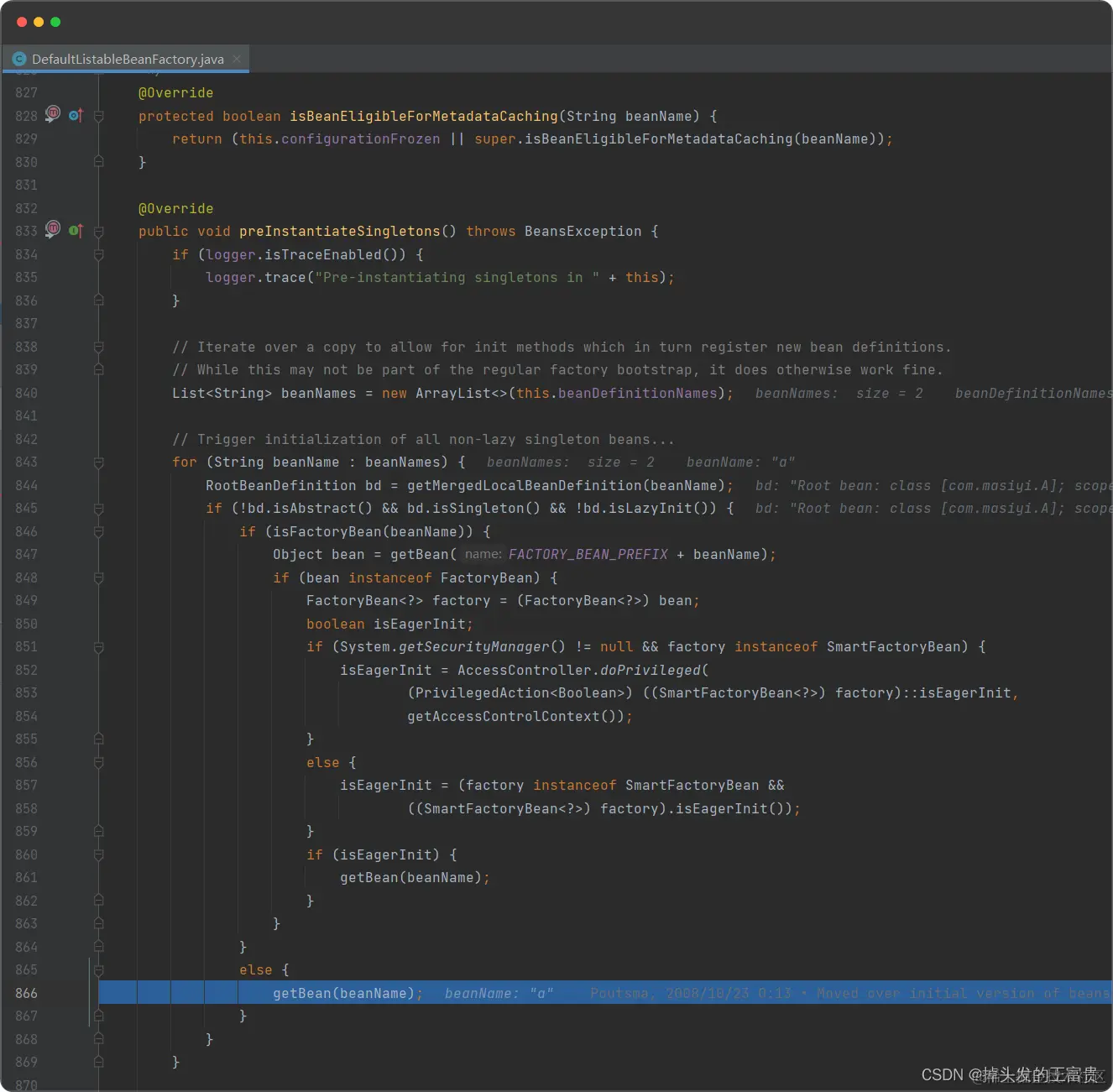This screenshot has width=1113, height=1092.
Task: Click isFactoryBean(beanName) on line 846
Action: 369,531
